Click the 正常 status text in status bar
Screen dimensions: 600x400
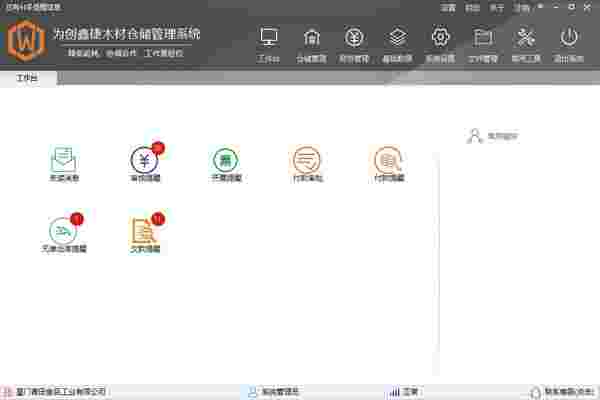coord(410,392)
